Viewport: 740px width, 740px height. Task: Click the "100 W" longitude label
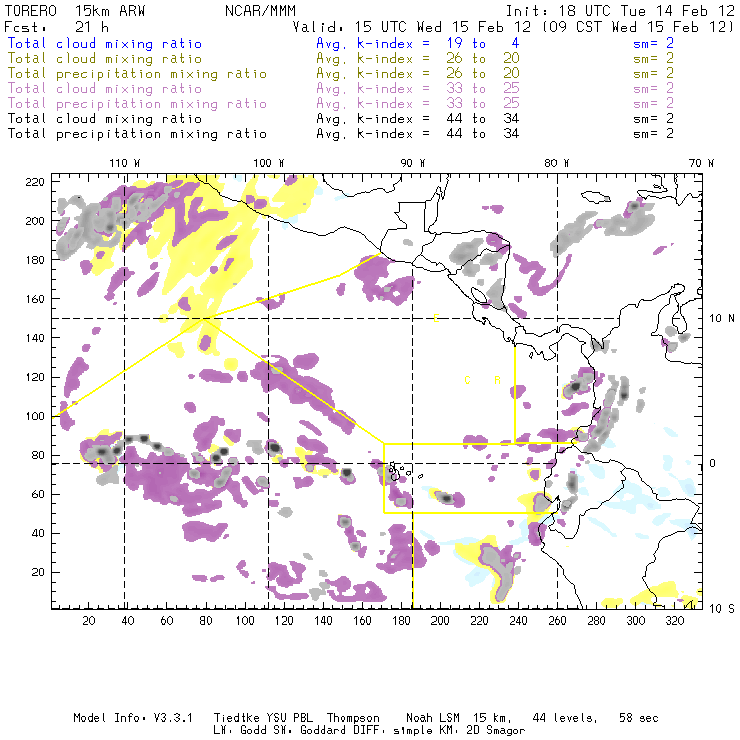(x=269, y=163)
